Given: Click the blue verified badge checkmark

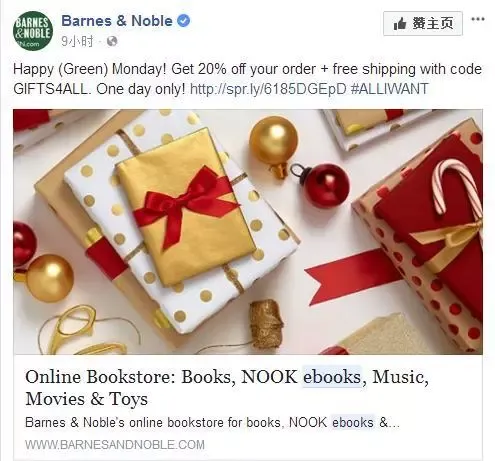Looking at the screenshot, I should pos(183,21).
